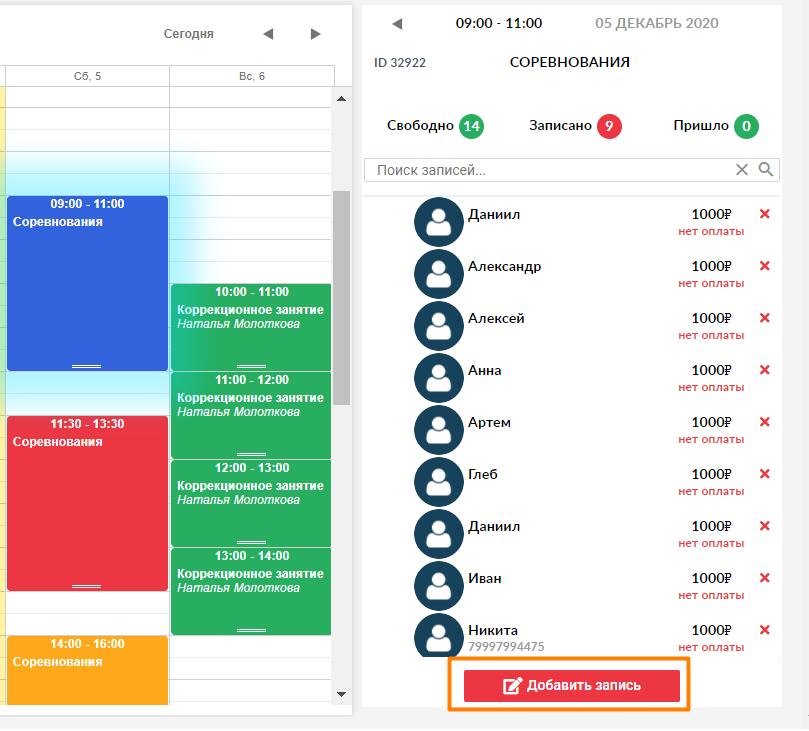Clear the search field with X icon
Screen dimensions: 809x731
tap(742, 170)
